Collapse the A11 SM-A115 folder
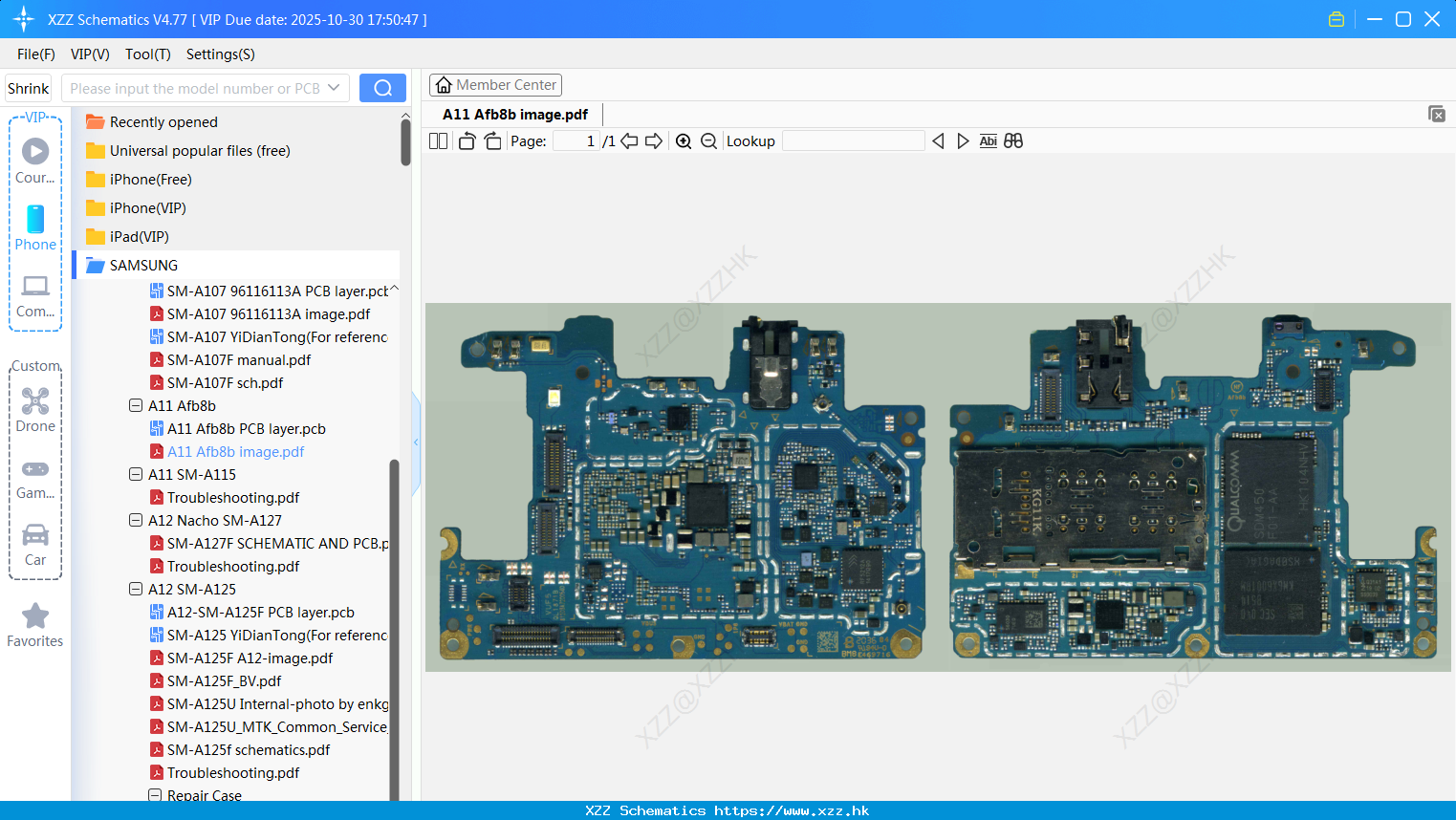The width and height of the screenshot is (1456, 820). (x=136, y=474)
